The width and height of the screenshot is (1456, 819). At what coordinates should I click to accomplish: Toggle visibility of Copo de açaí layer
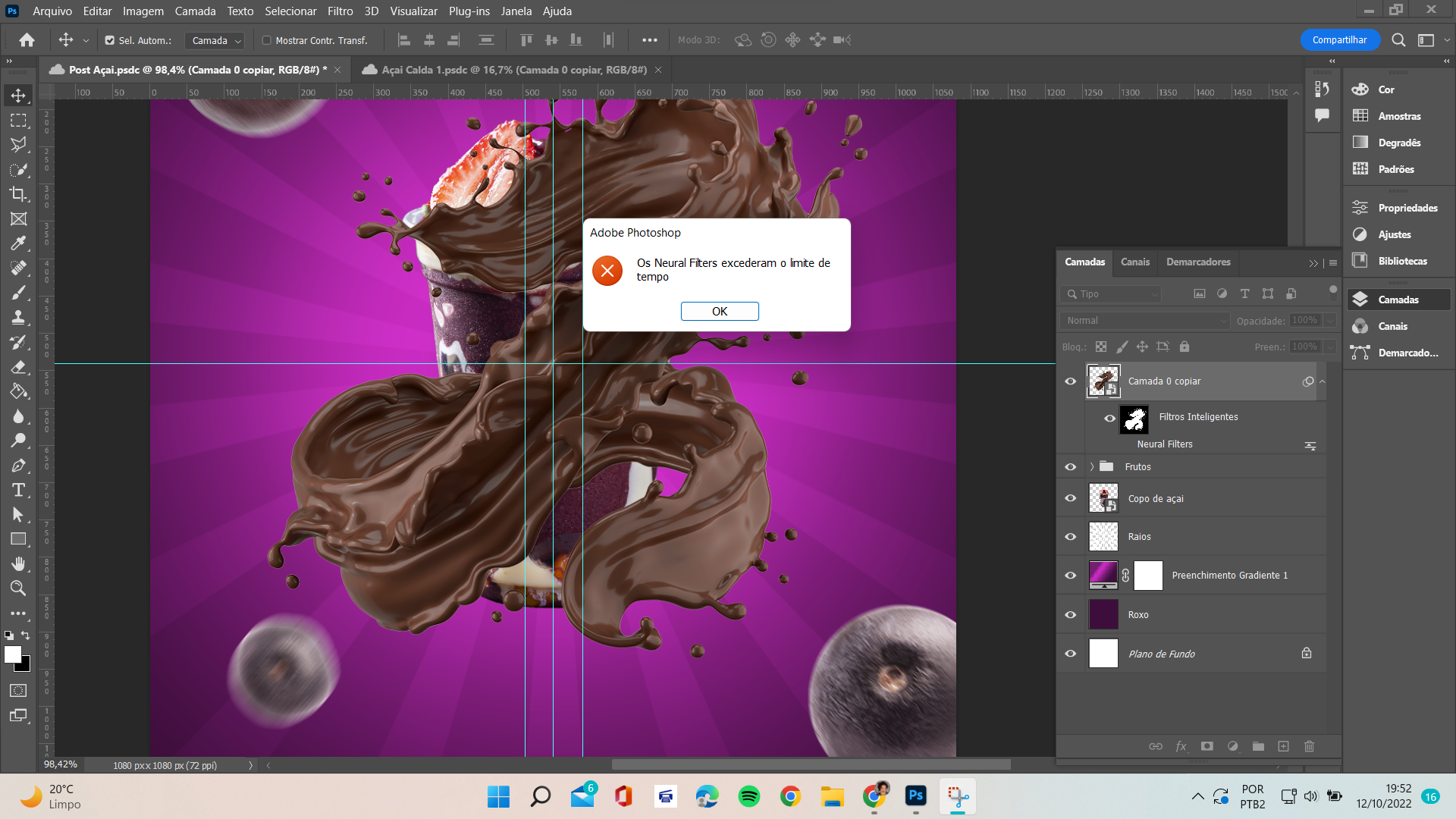click(1071, 498)
